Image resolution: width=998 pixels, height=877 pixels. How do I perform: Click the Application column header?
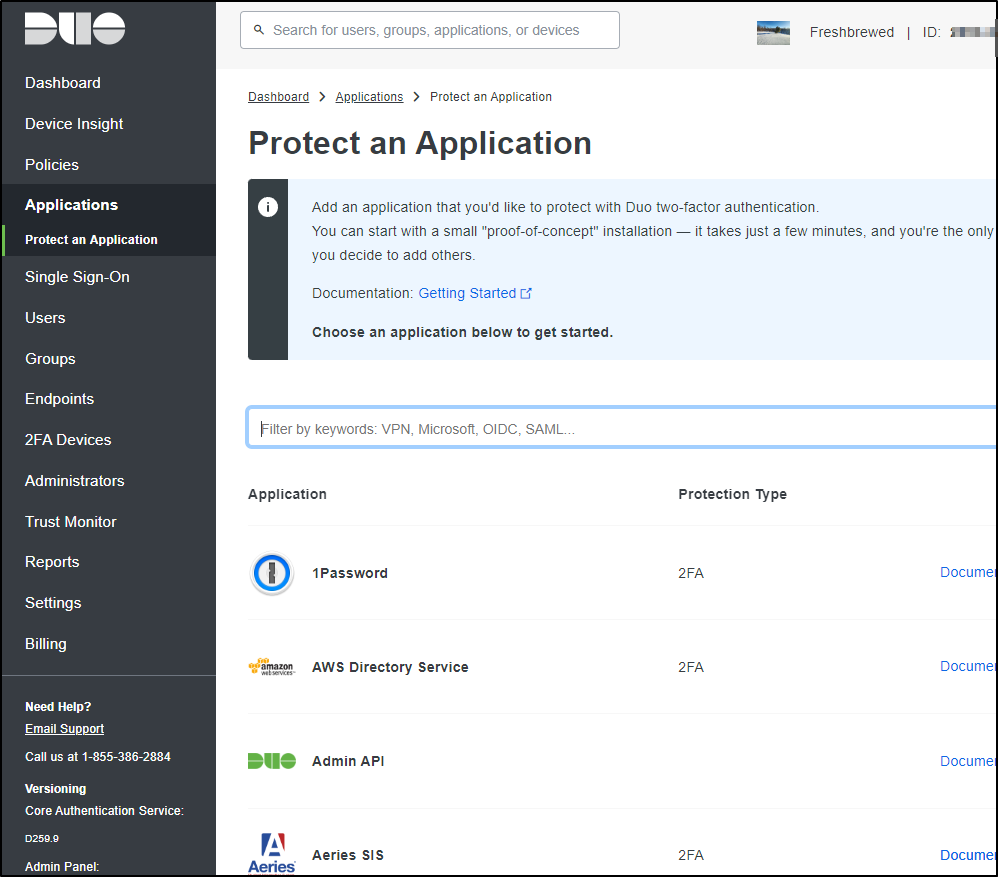[x=287, y=495]
